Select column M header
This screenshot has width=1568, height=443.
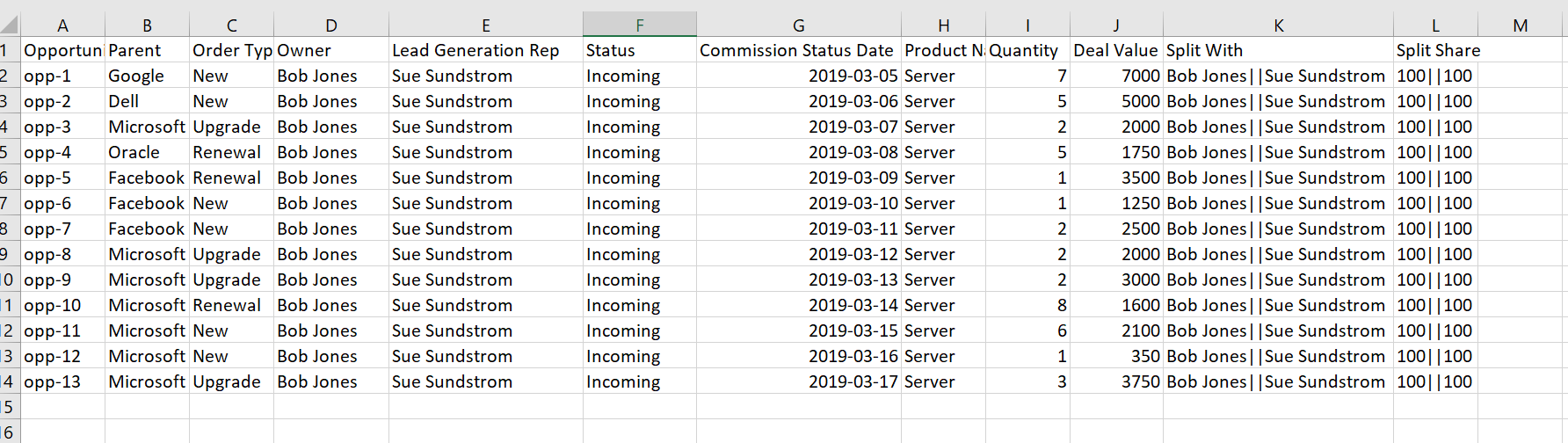(x=1521, y=25)
